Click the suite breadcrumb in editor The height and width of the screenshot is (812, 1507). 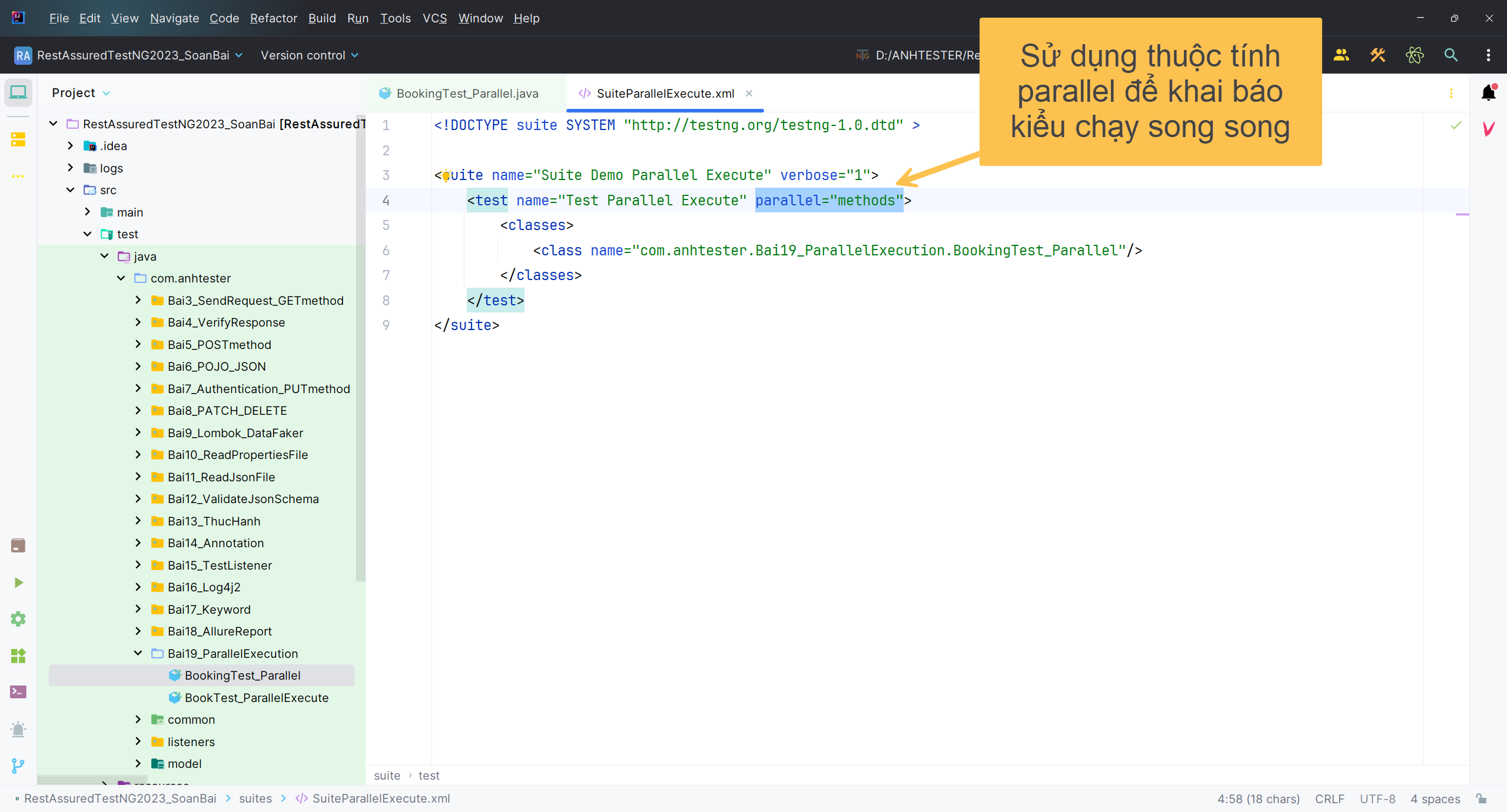pos(387,776)
